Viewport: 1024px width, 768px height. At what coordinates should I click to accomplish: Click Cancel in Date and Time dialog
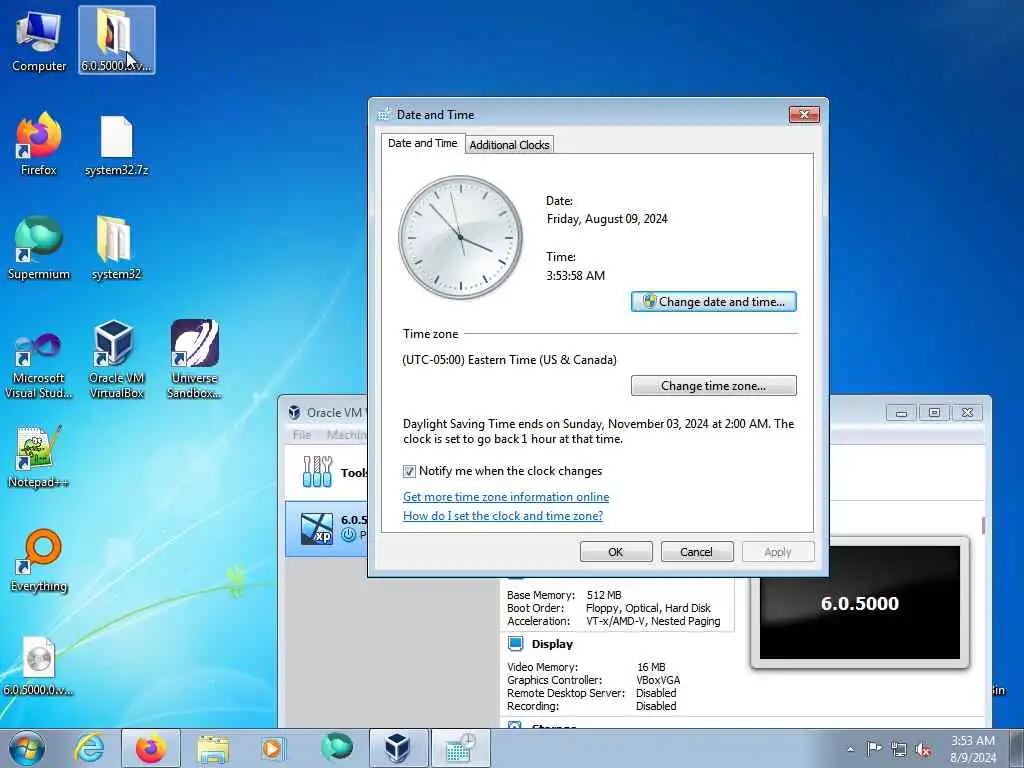point(697,552)
